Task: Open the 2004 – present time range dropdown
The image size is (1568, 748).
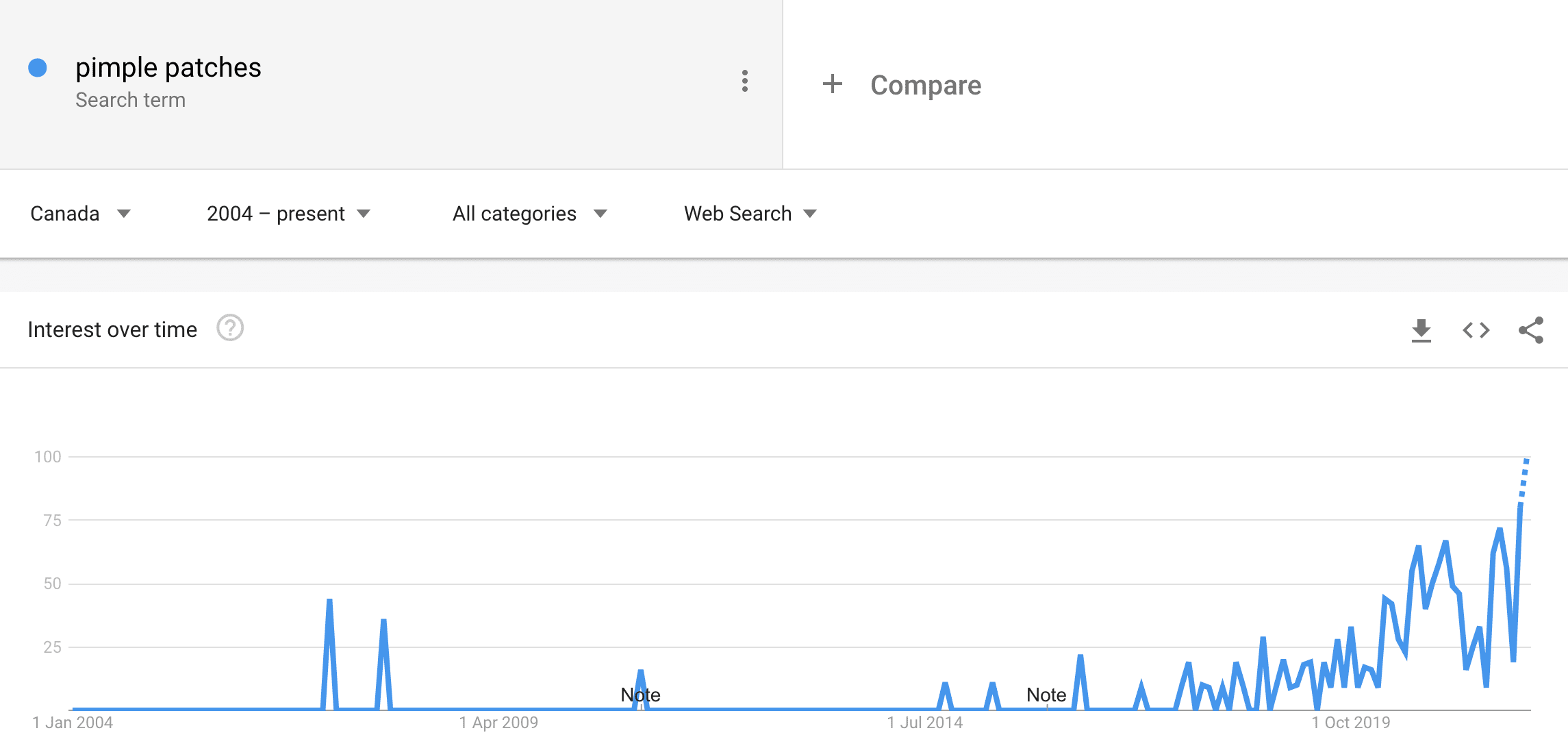Action: [288, 214]
